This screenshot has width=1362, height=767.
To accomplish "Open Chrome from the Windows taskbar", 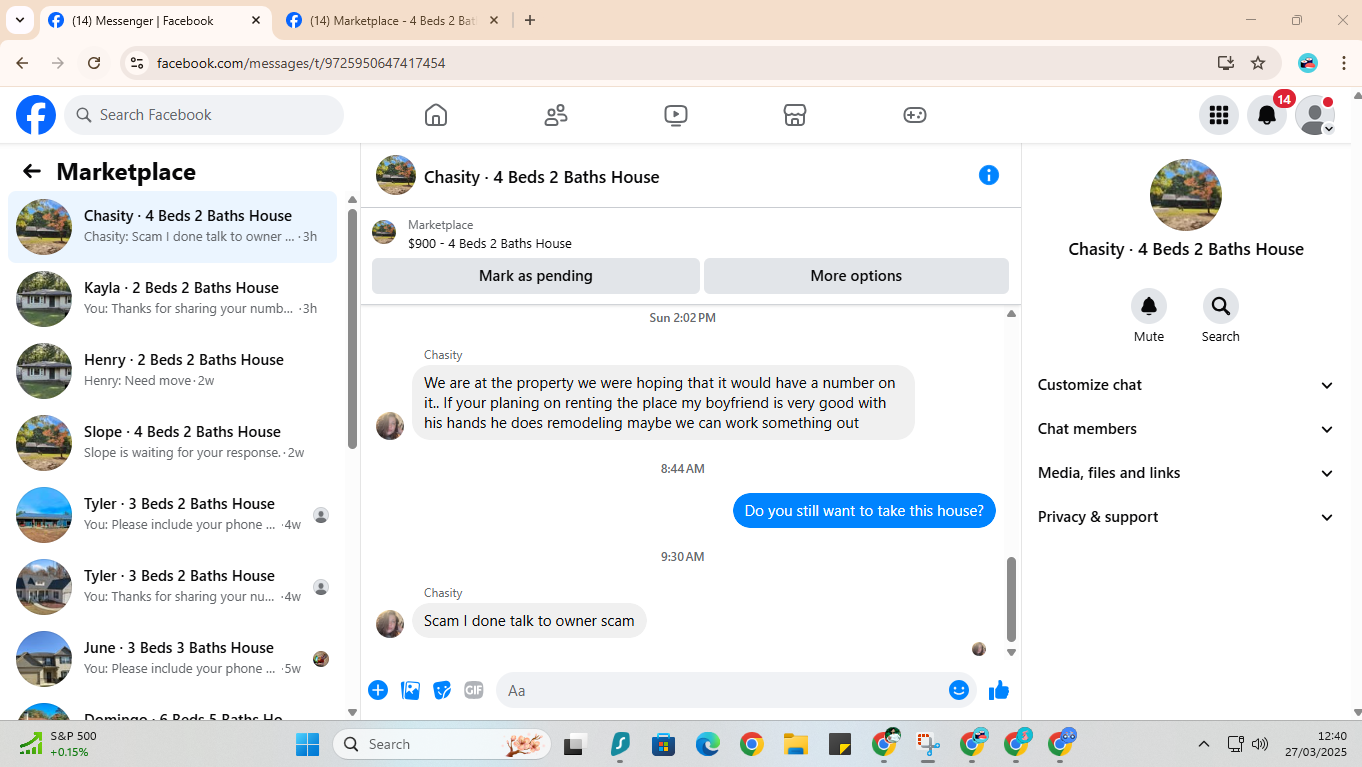I will tap(752, 744).
